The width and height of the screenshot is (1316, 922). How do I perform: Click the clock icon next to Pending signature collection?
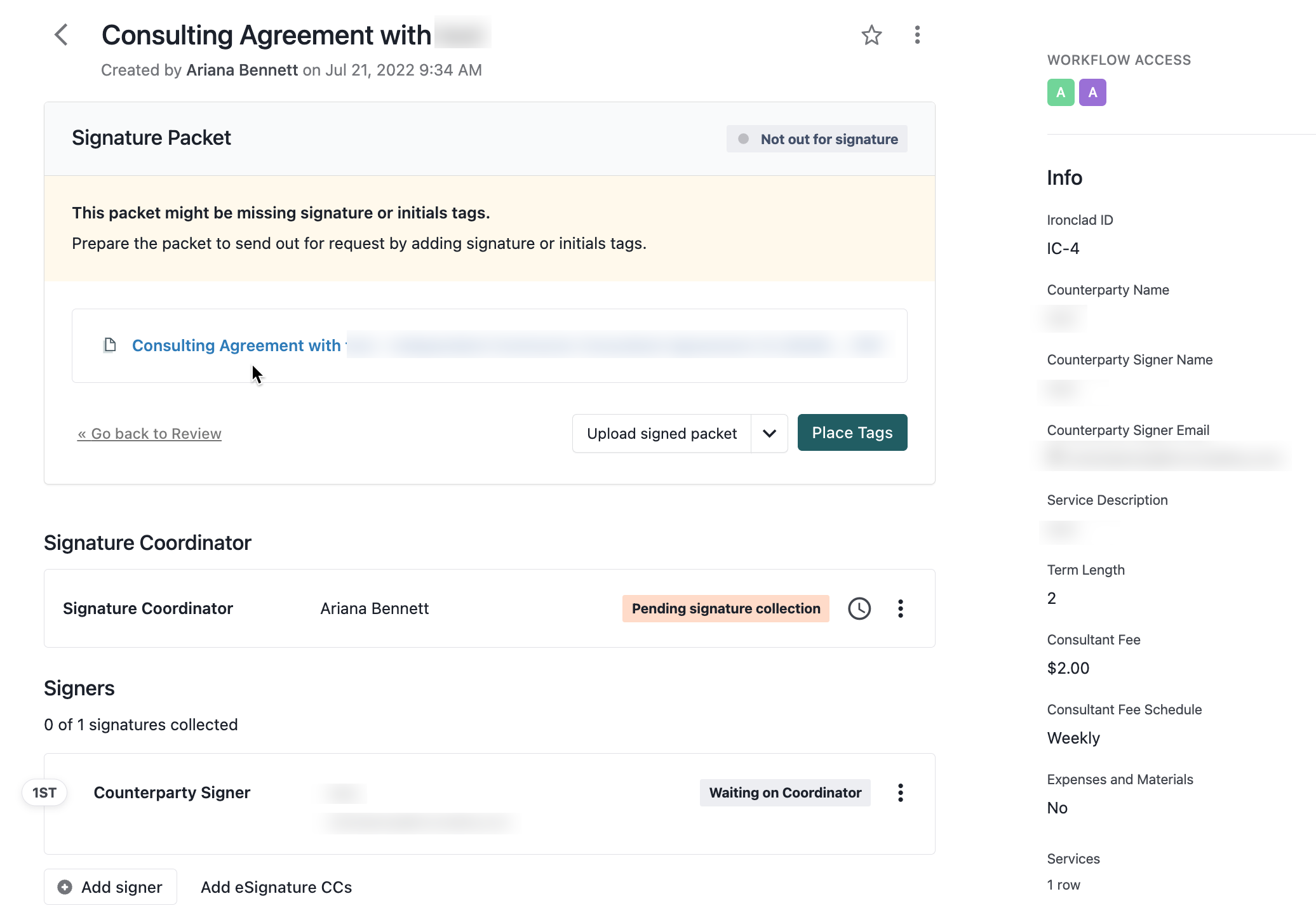pos(859,608)
